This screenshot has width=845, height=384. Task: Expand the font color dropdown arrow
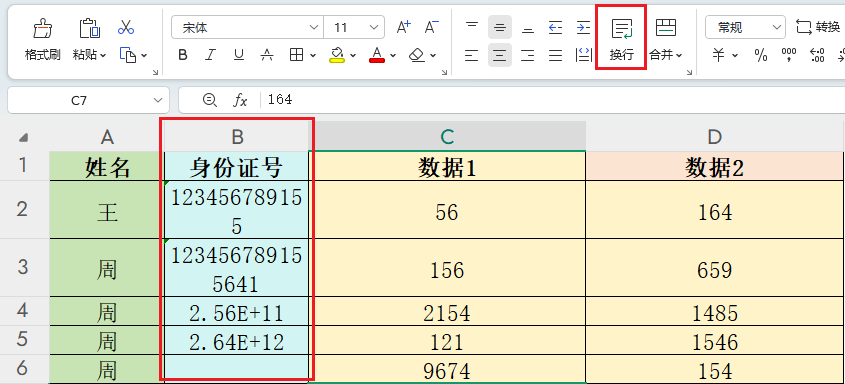(x=393, y=55)
